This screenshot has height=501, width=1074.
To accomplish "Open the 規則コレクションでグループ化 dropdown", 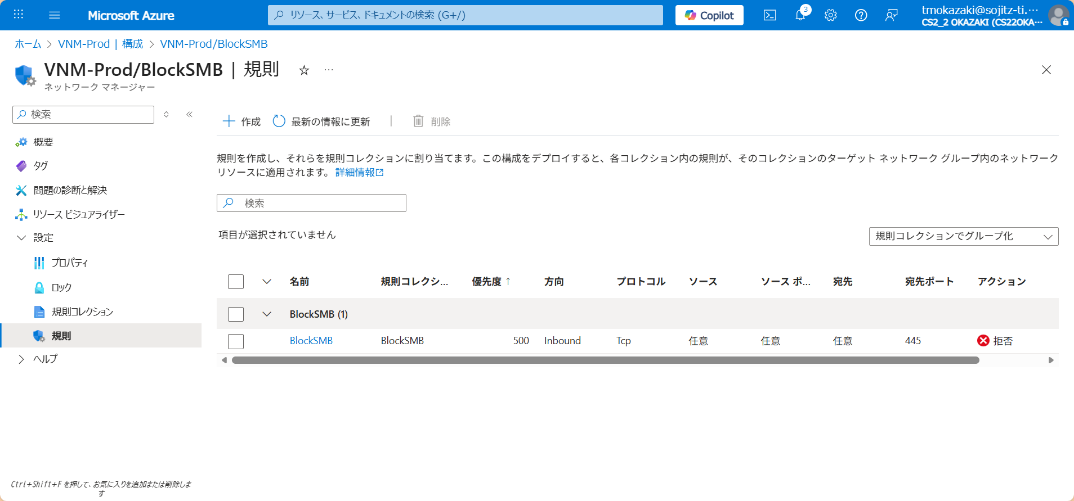I will pos(964,236).
